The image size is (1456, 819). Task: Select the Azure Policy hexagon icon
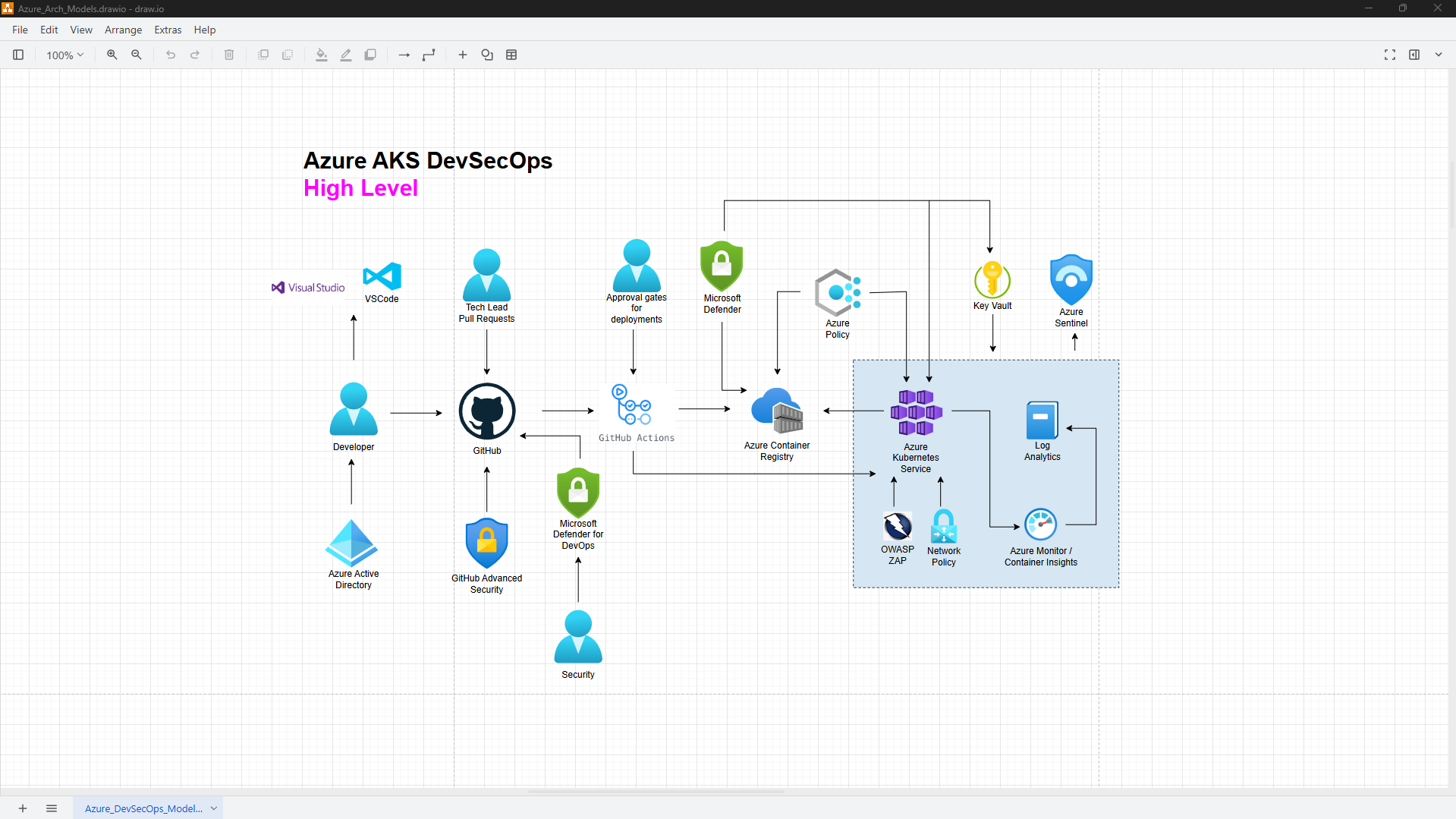838,292
